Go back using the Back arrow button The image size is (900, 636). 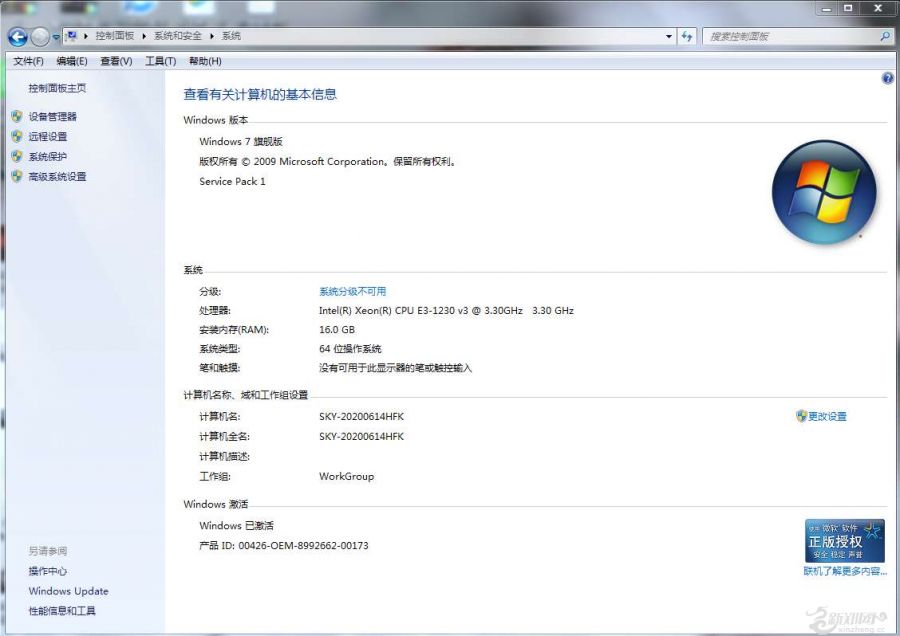(18, 37)
